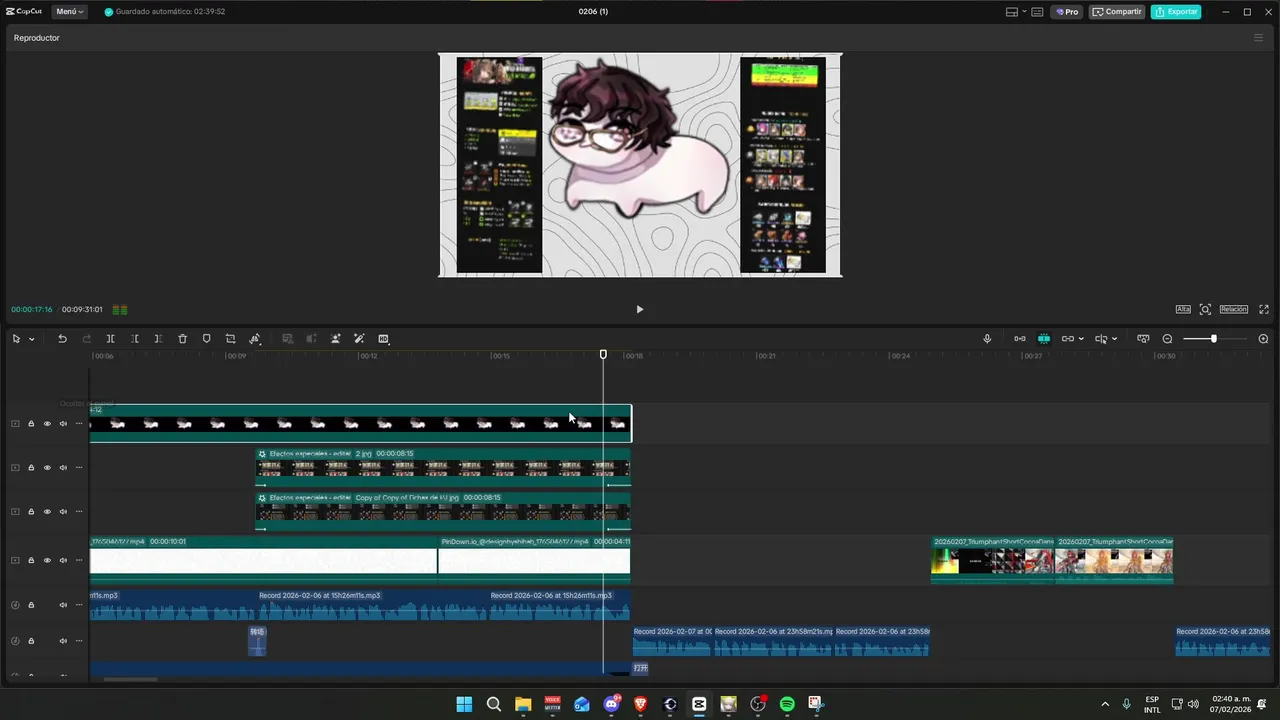Open the auto cutout person tool
Screen dimensions: 1280x720
point(335,339)
